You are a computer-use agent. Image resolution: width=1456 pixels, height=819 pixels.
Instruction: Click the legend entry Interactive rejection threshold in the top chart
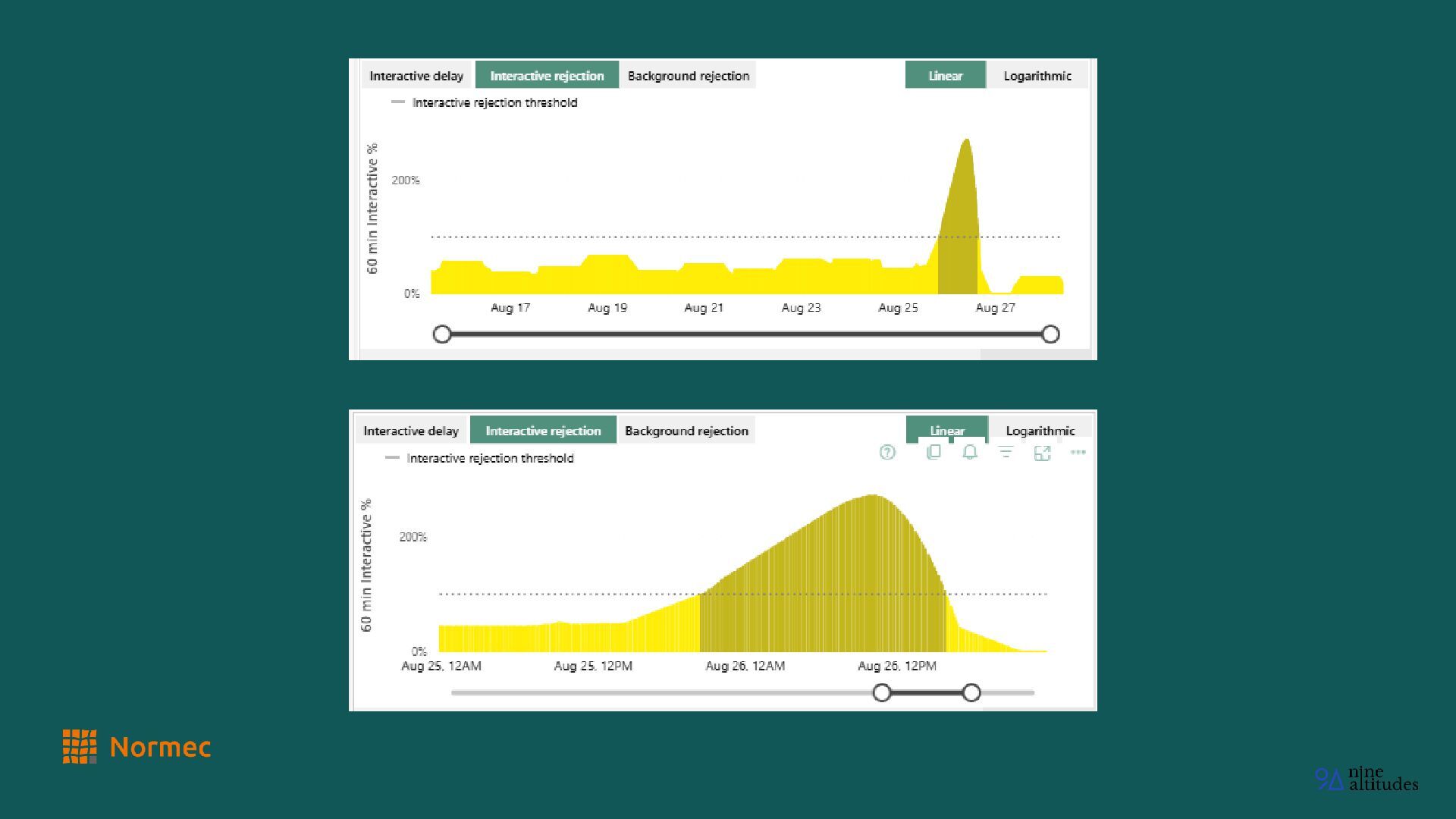click(x=494, y=102)
